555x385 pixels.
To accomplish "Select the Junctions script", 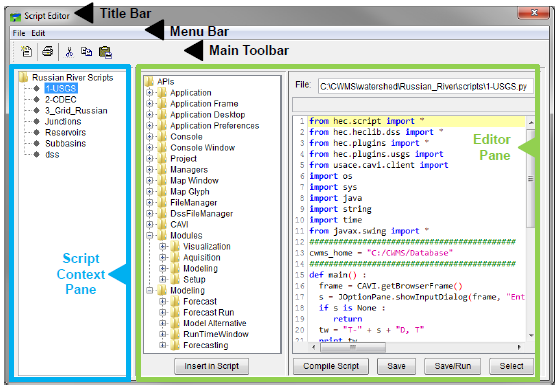I will coord(63,121).
